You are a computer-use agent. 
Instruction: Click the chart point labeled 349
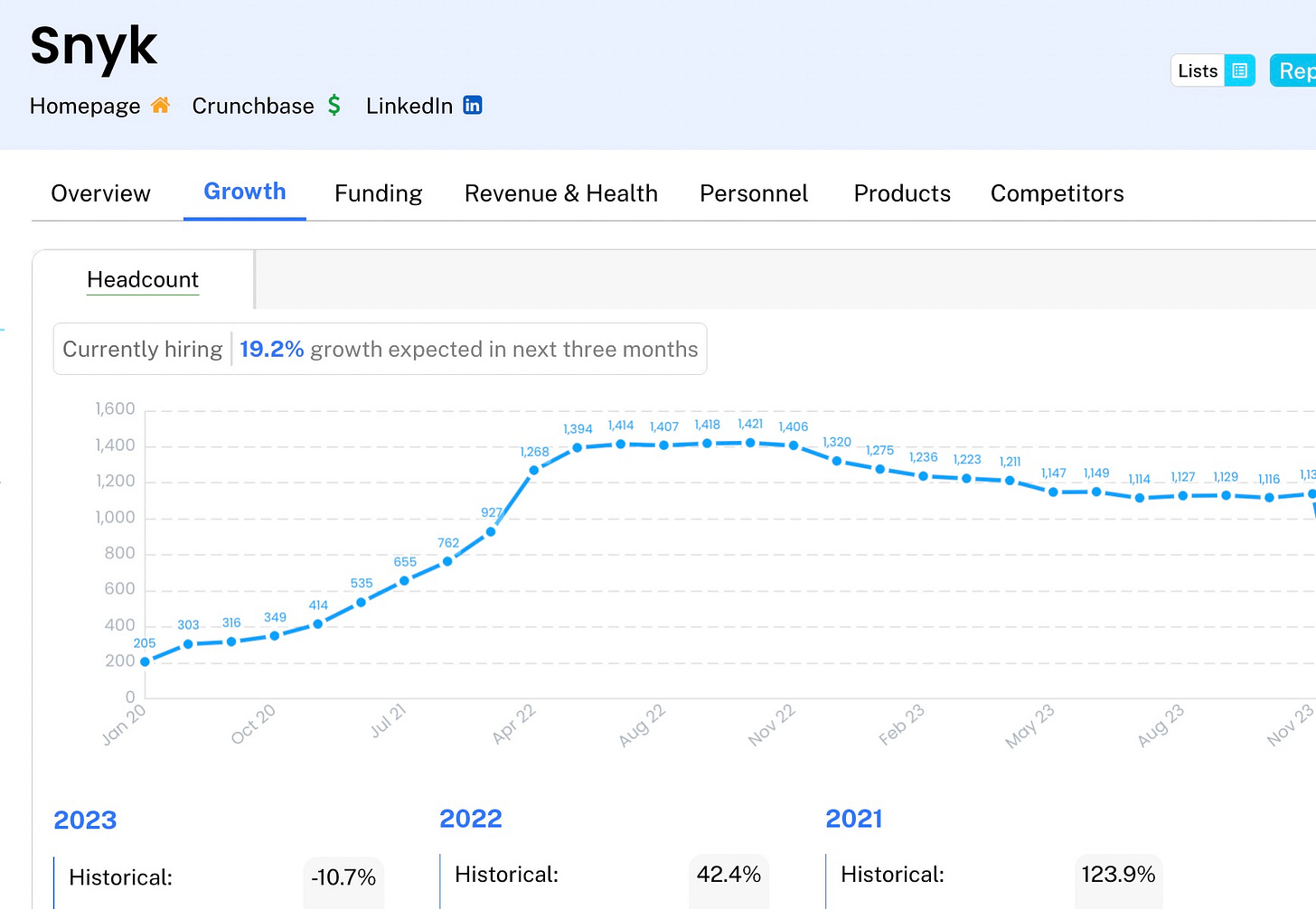(x=275, y=636)
